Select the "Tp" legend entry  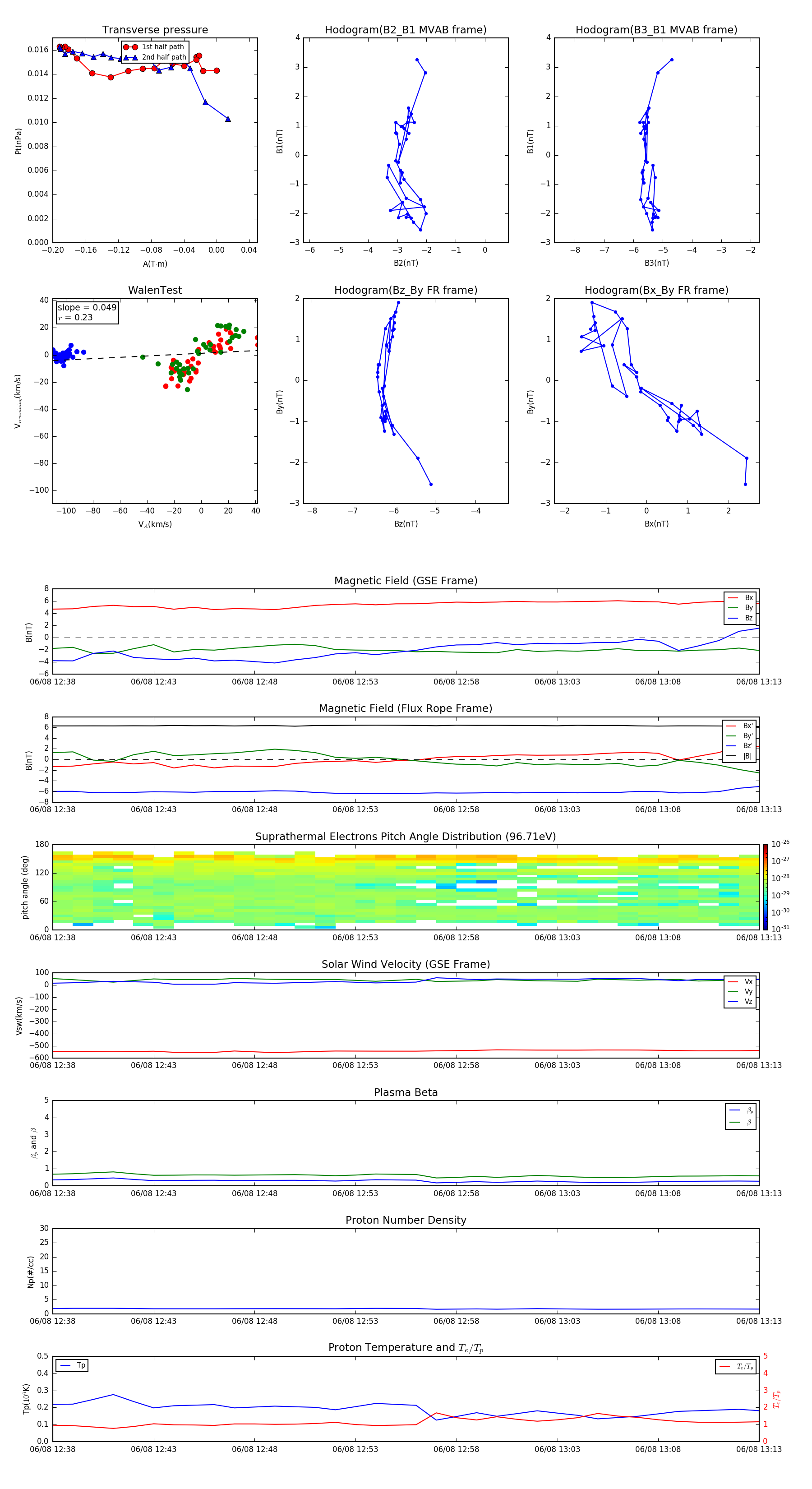pos(72,1365)
